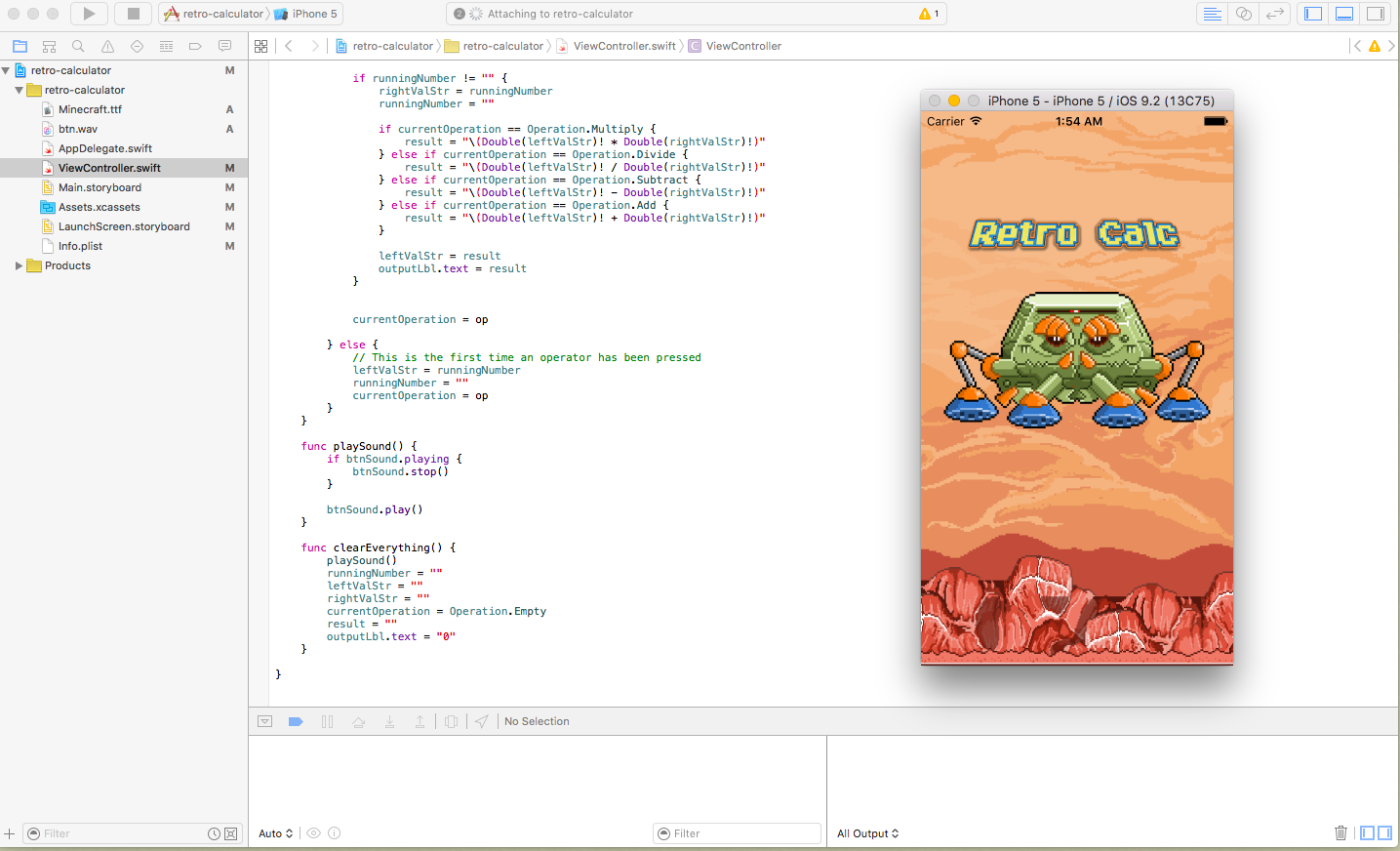The height and width of the screenshot is (851, 1400).
Task: Open the Find navigator tab
Action: [x=78, y=46]
